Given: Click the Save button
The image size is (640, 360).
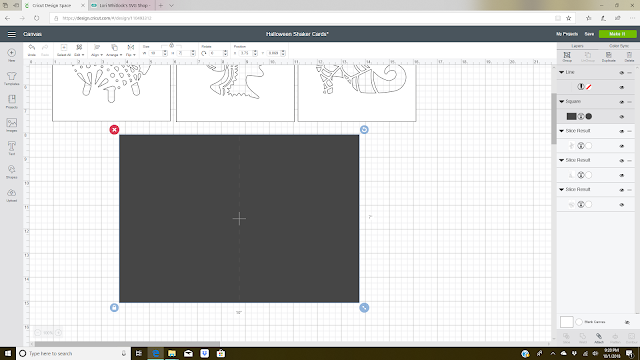Looking at the screenshot, I should (589, 34).
